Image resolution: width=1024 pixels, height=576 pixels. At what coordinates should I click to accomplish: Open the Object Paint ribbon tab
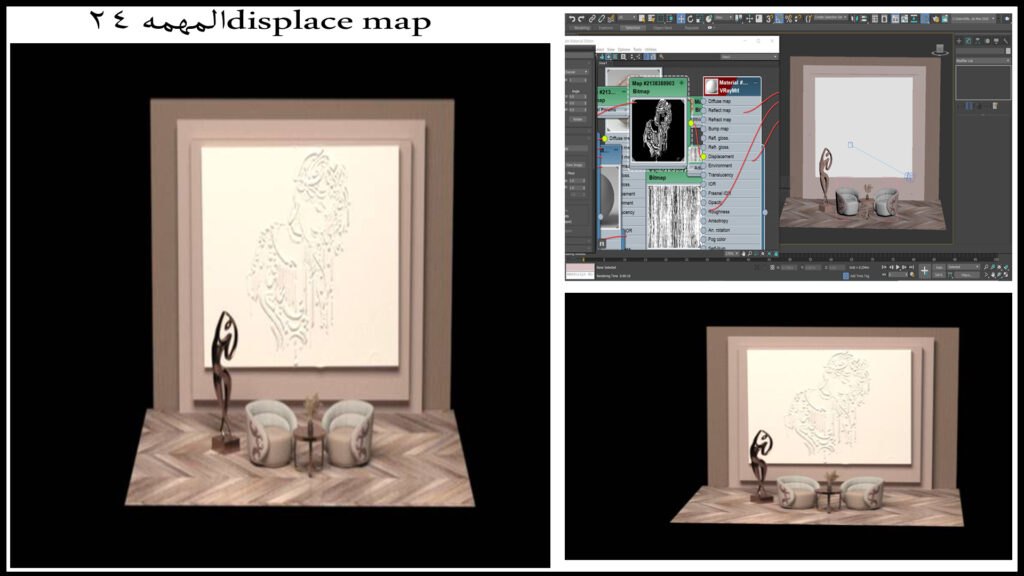(x=662, y=28)
